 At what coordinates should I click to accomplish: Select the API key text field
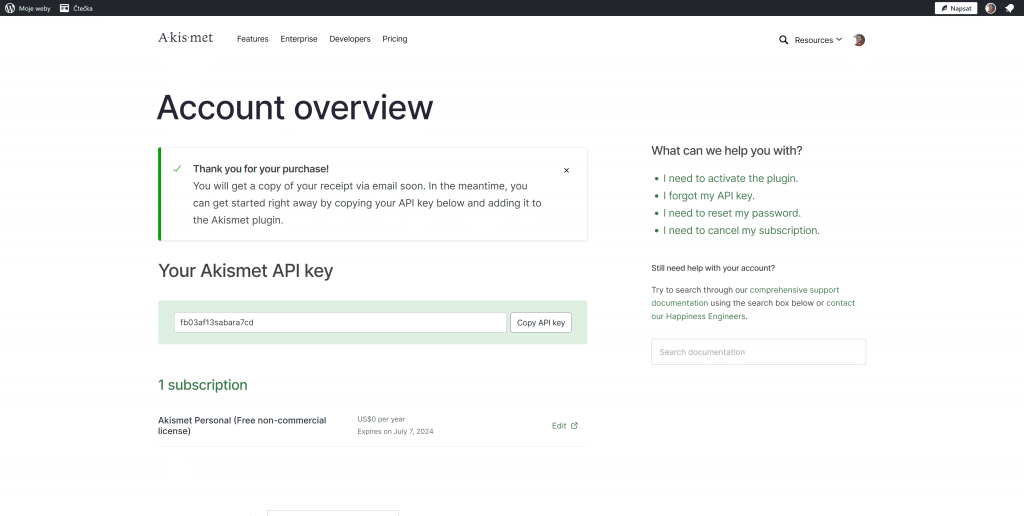[x=340, y=323]
